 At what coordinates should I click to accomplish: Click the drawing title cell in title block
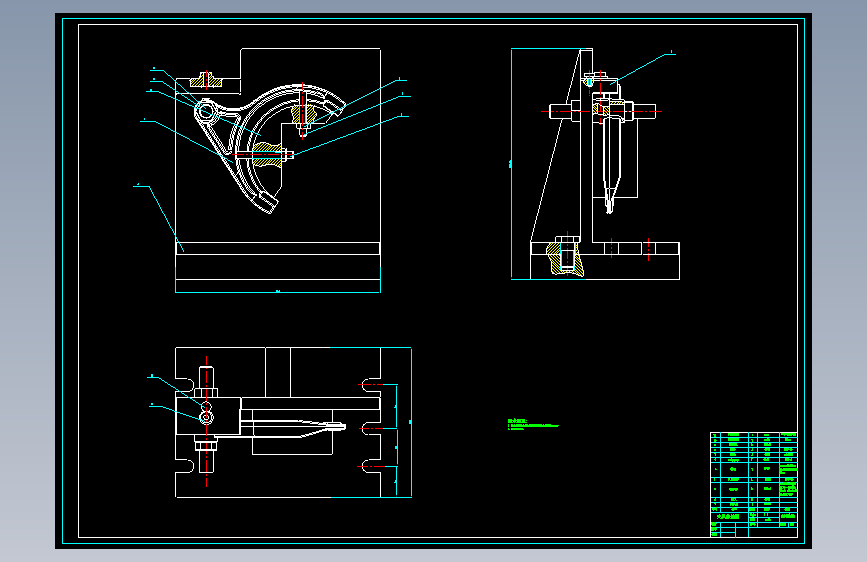coord(729,517)
